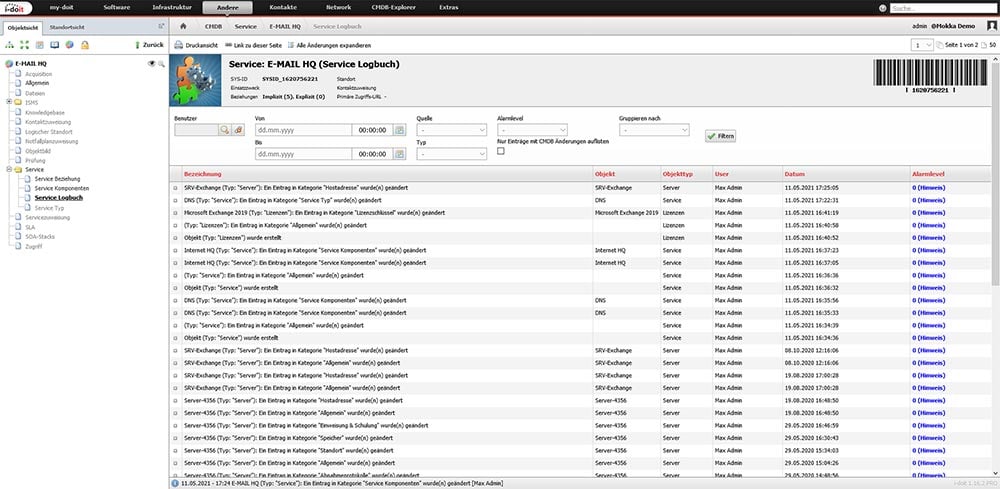1000x489 pixels.
Task: Click the Network menu
Action: (338, 8)
